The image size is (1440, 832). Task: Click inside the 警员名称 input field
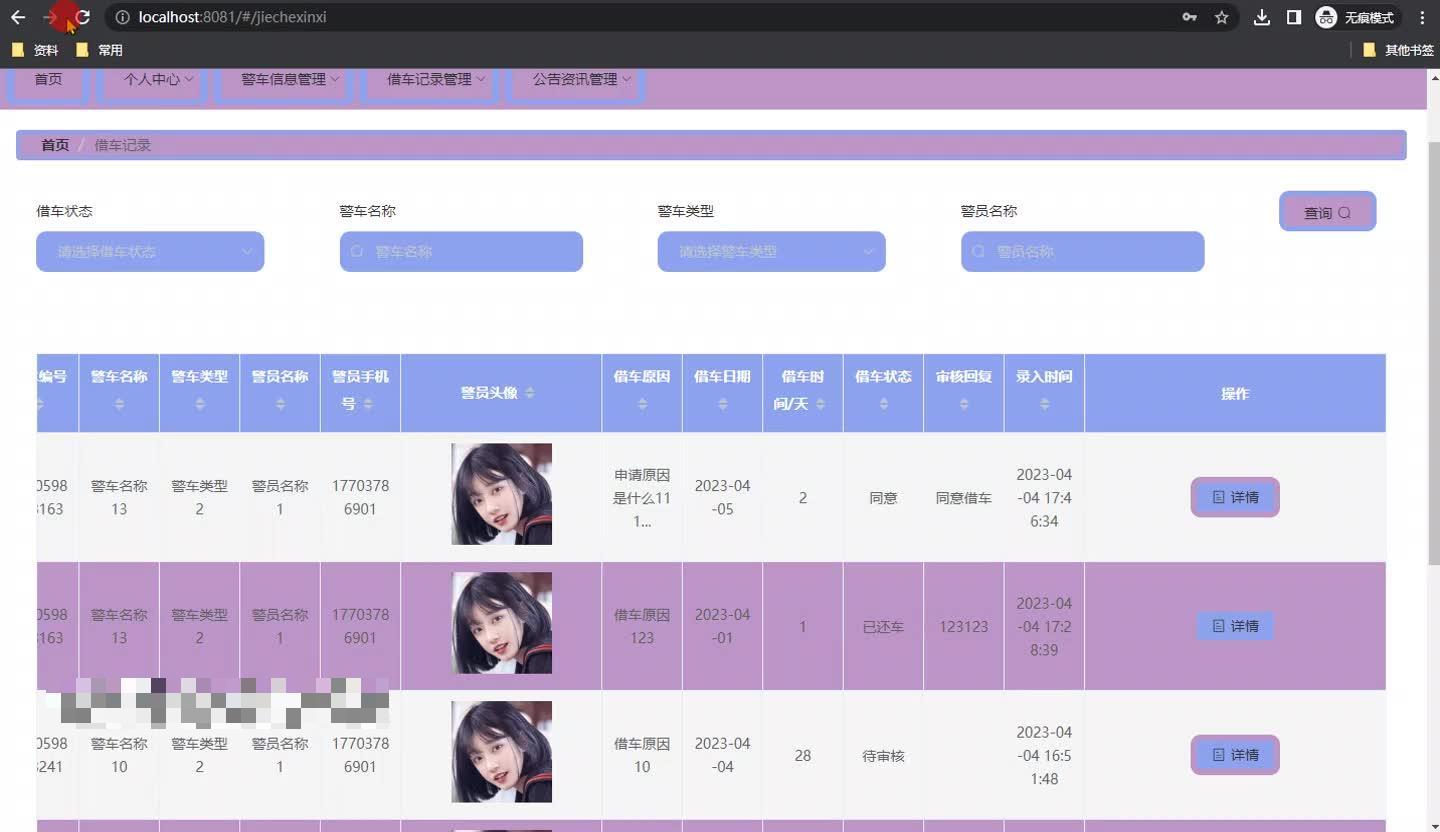tap(1082, 251)
